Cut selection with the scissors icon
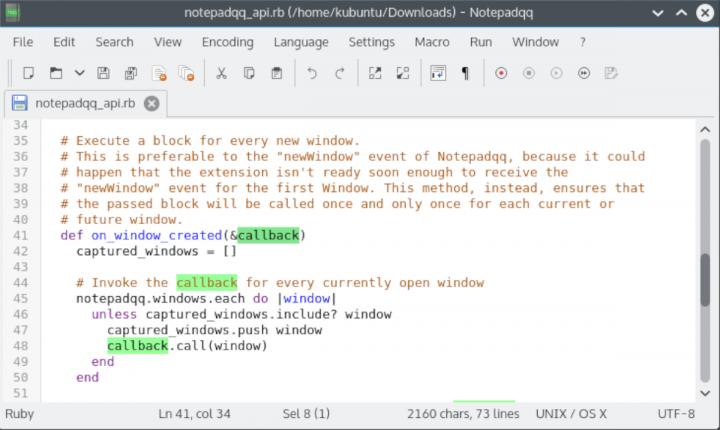 [221, 73]
